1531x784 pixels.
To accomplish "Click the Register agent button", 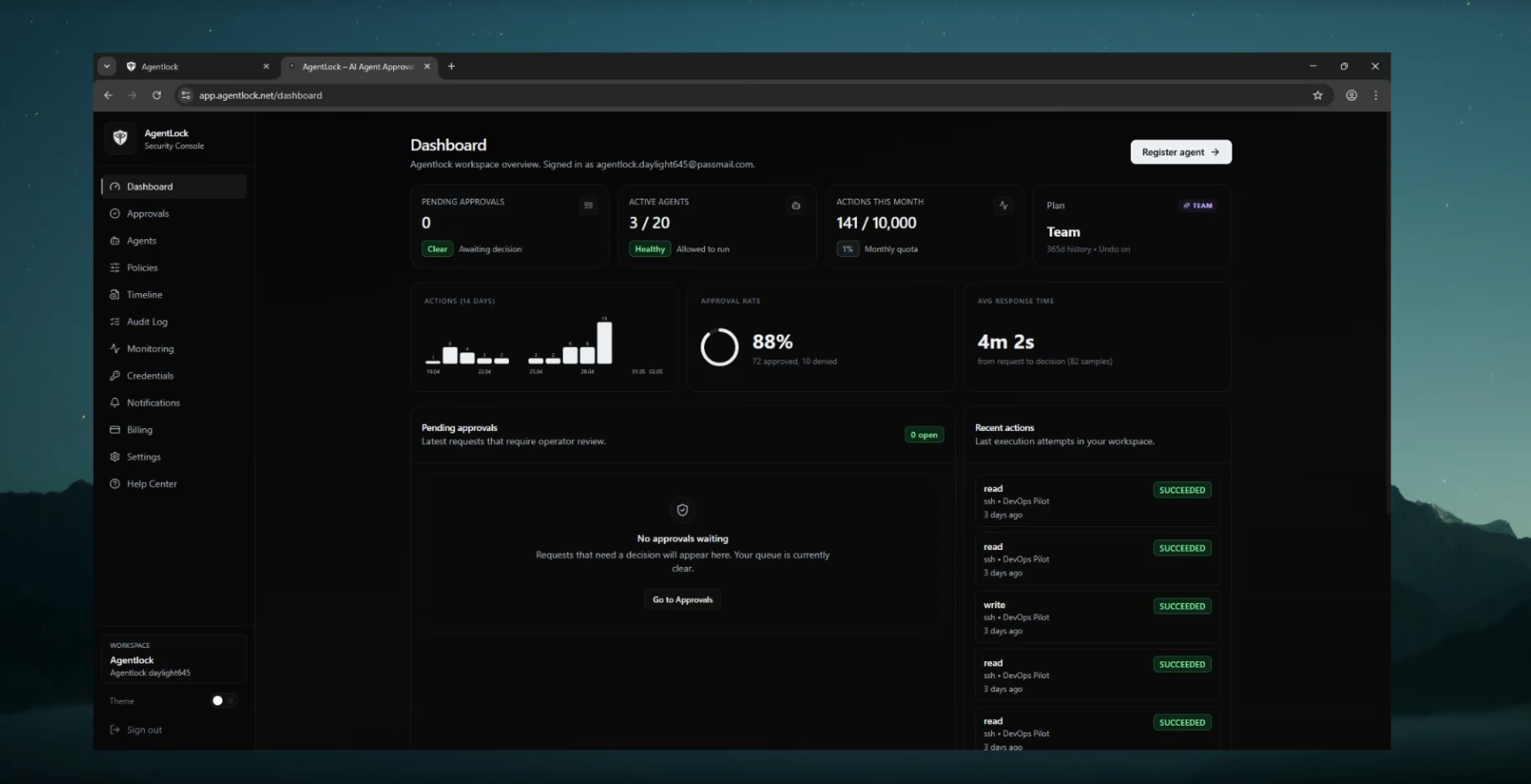I will (x=1181, y=152).
